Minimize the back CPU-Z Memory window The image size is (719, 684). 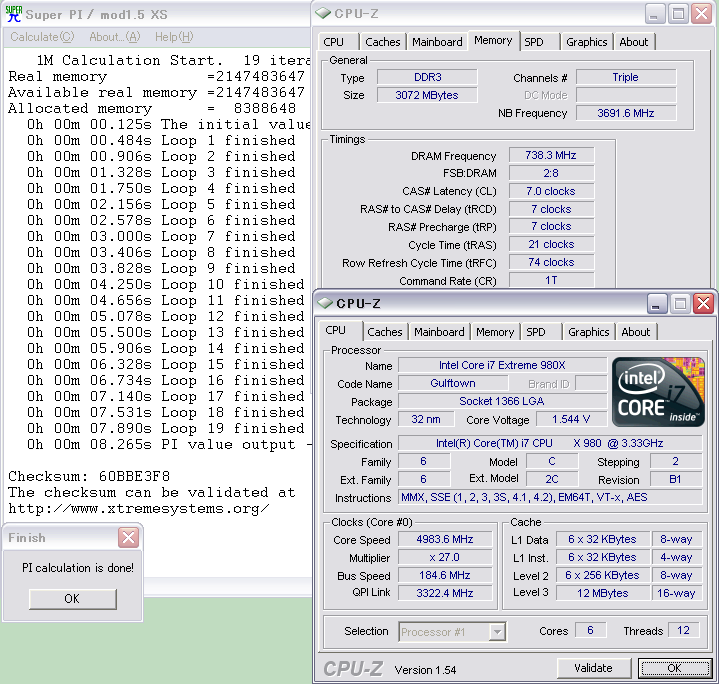(654, 14)
